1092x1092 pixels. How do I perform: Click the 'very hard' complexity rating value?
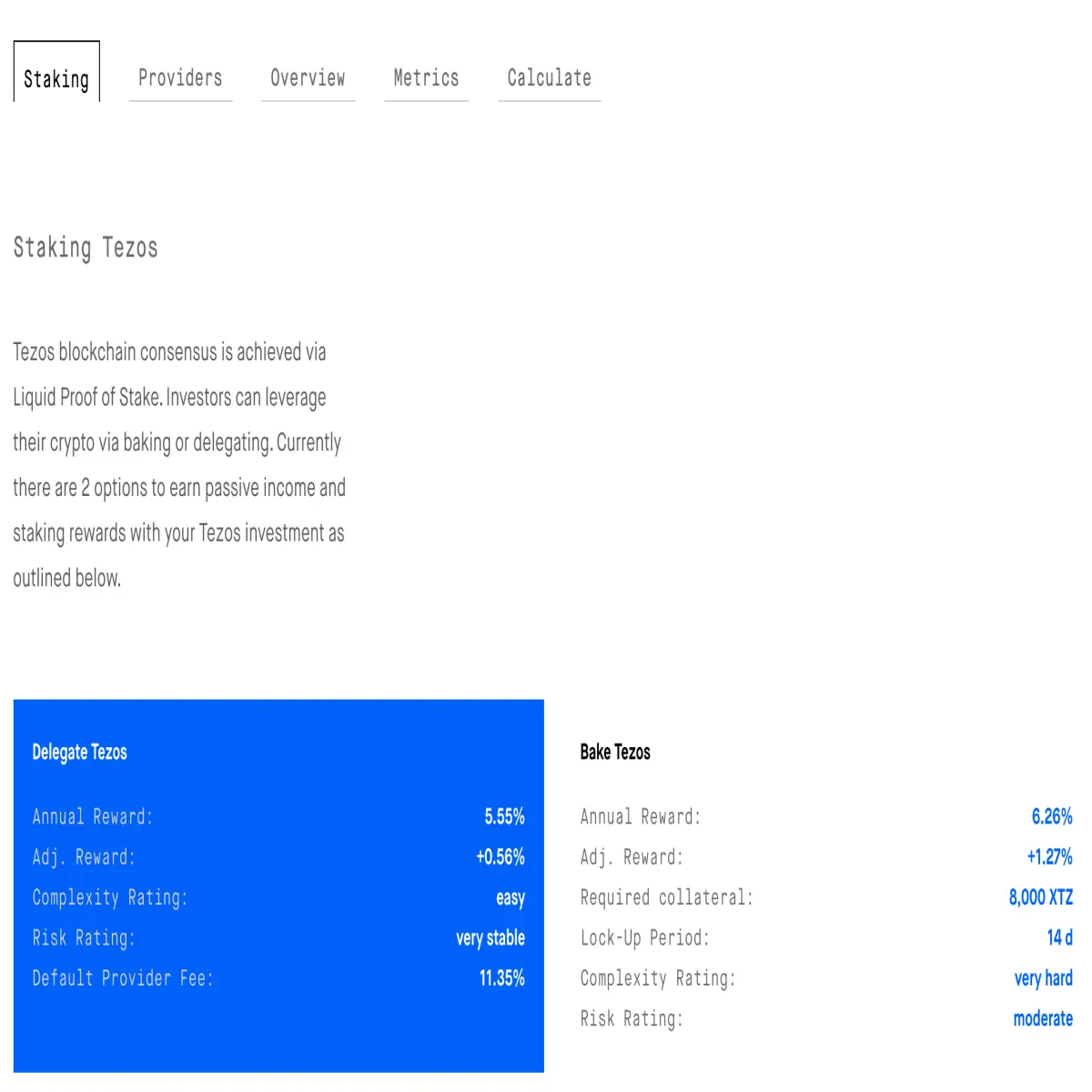pos(1044,978)
